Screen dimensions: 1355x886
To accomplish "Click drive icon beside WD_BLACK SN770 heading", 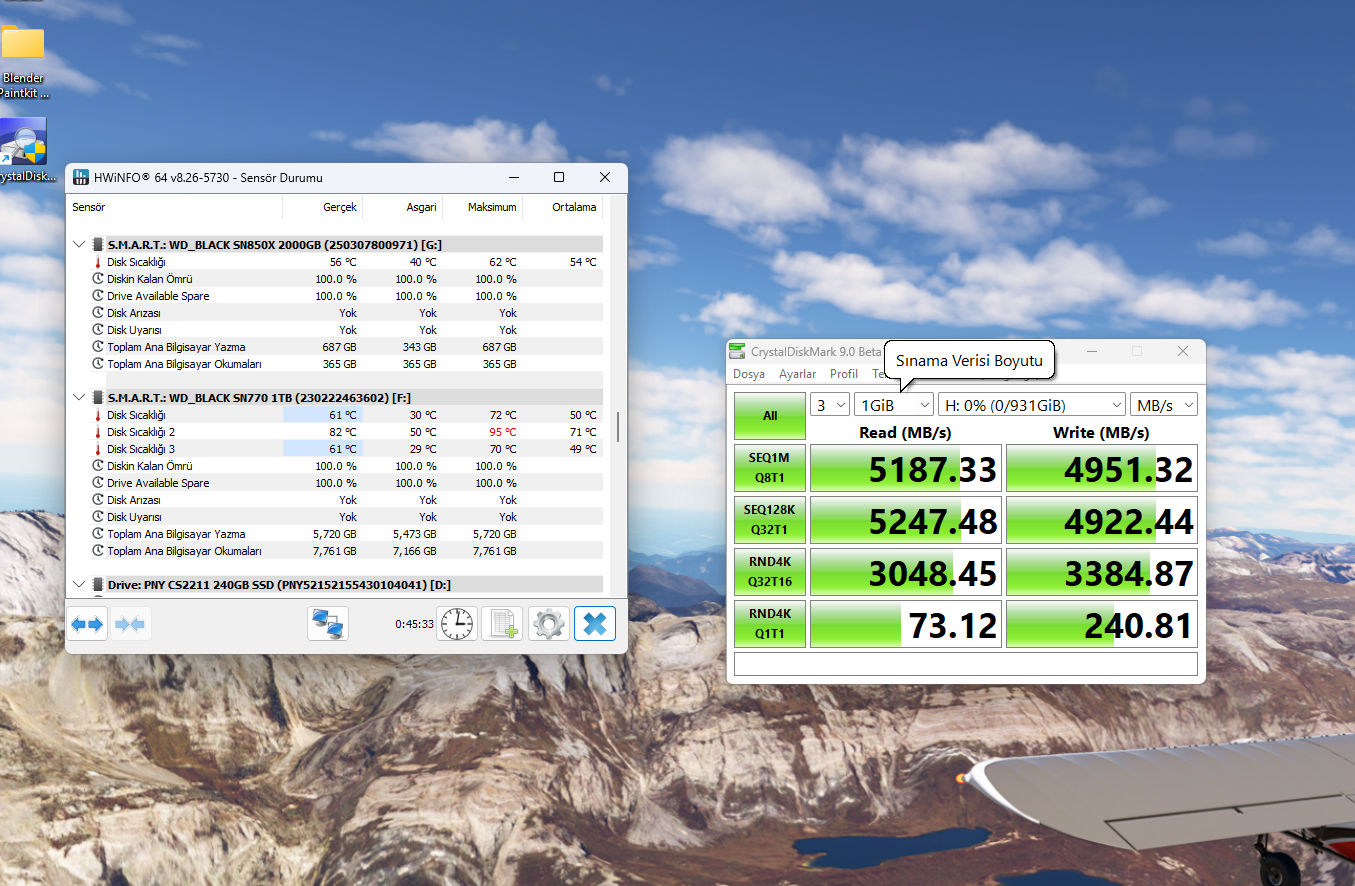I will pos(97,397).
